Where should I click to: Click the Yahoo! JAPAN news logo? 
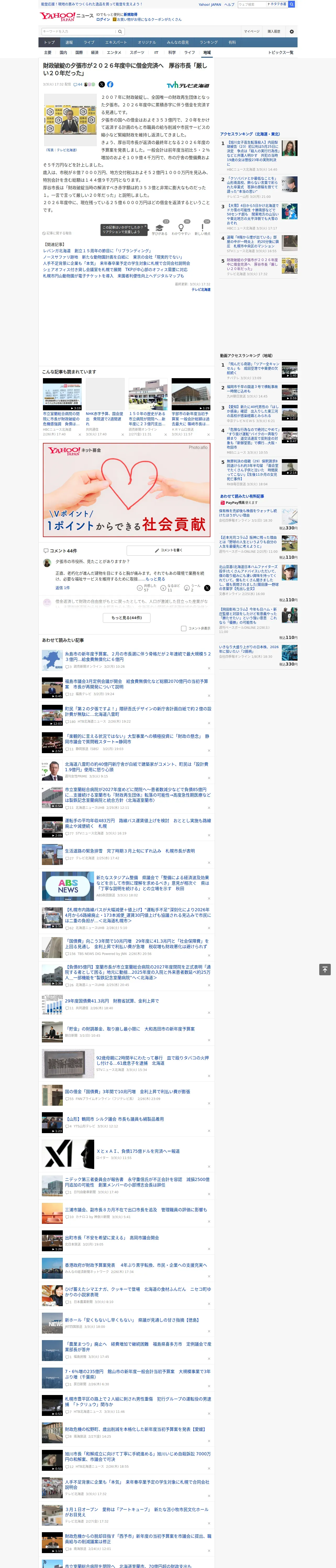pyautogui.click(x=66, y=16)
